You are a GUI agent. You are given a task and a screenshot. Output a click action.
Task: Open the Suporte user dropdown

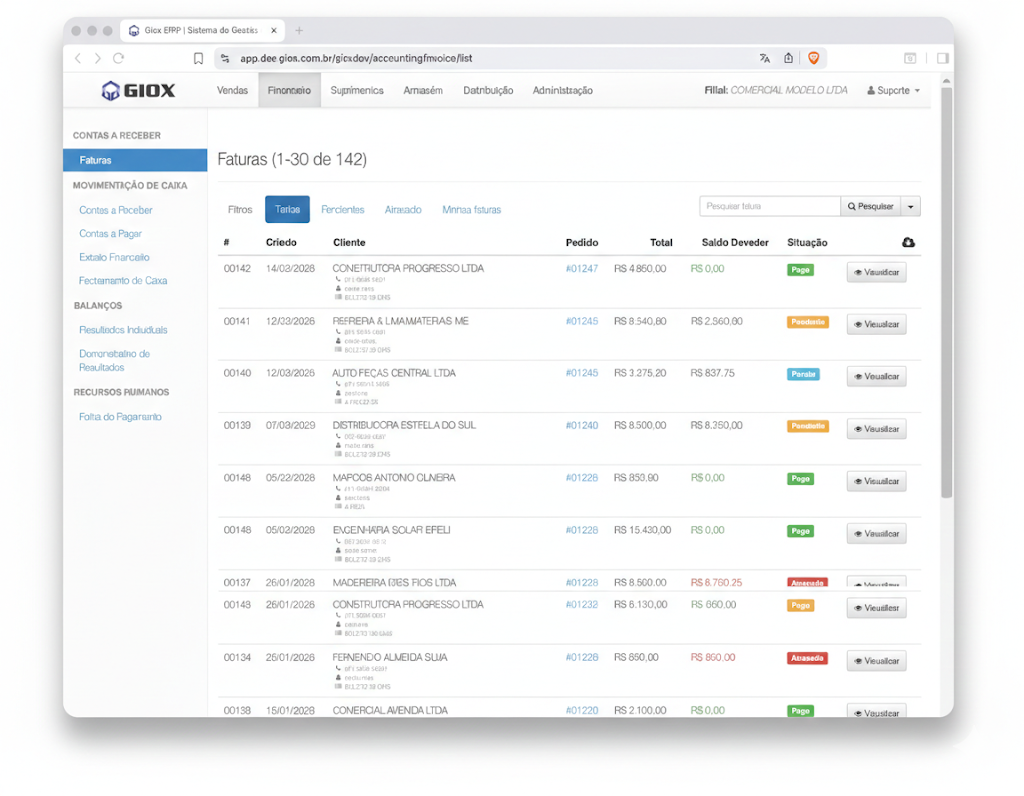[893, 91]
